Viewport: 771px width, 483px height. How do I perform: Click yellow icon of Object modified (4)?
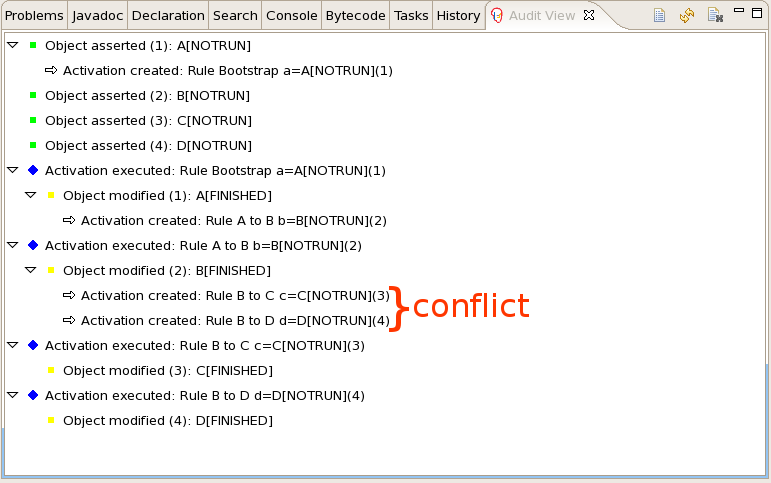[x=51, y=420]
